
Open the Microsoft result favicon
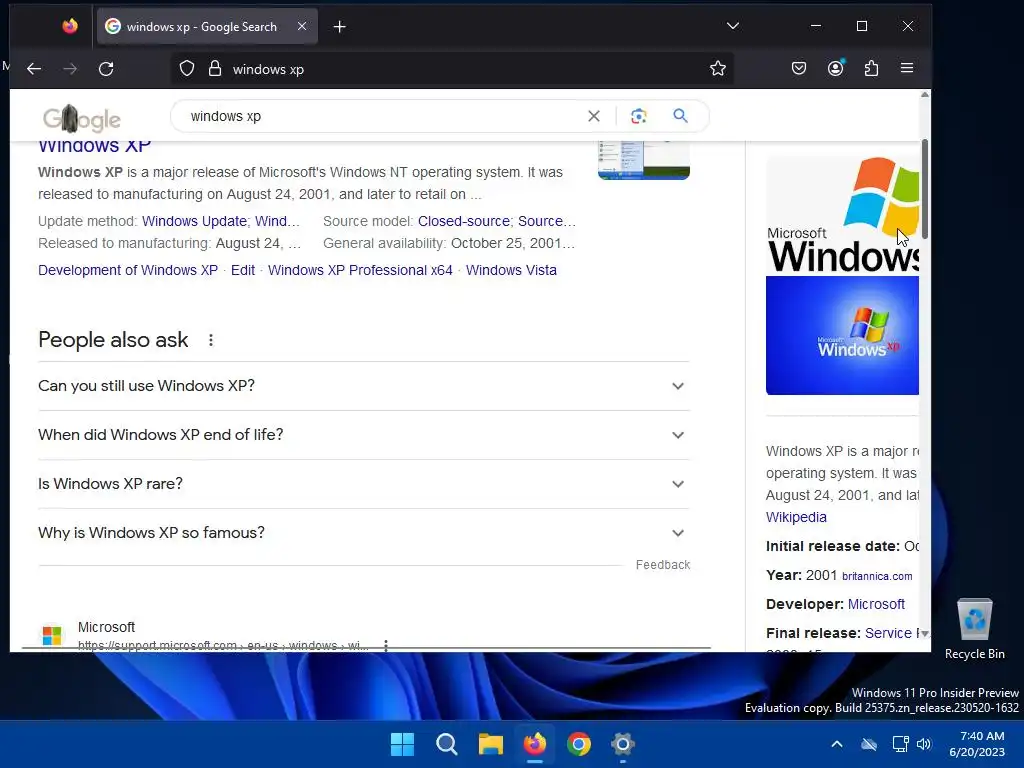click(52, 635)
